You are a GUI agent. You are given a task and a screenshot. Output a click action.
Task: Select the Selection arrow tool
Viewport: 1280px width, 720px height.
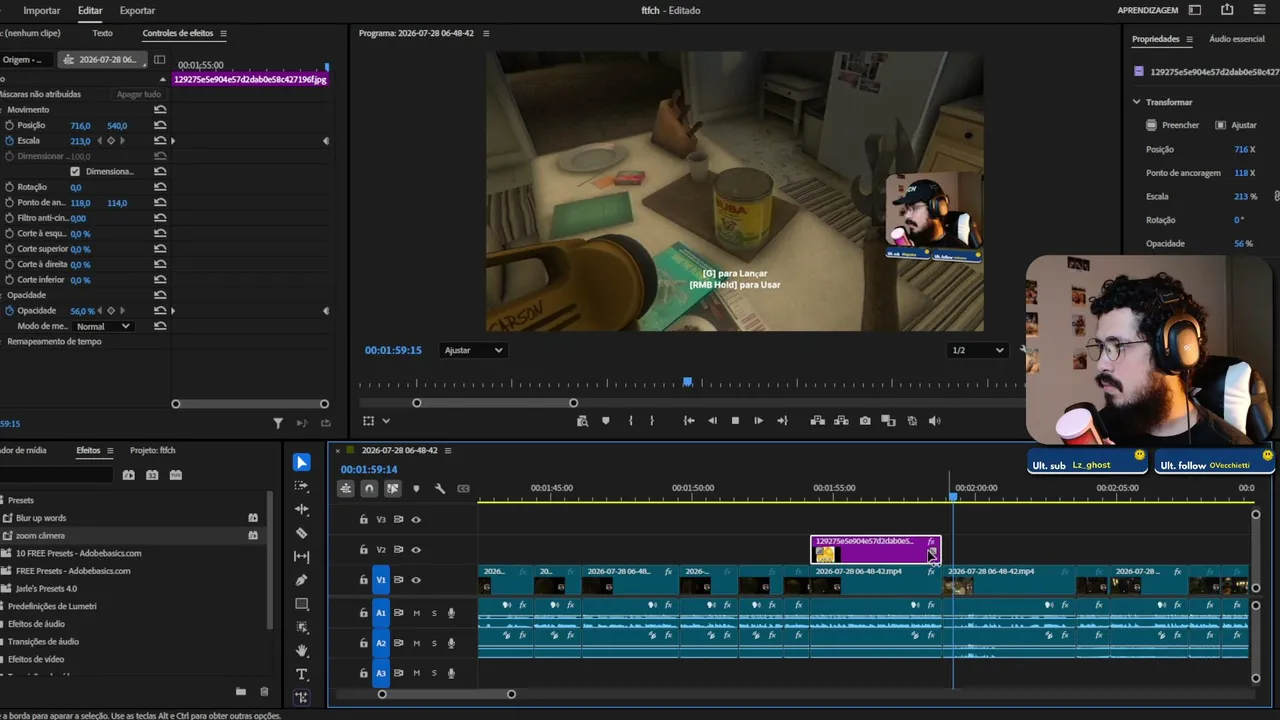[x=302, y=462]
